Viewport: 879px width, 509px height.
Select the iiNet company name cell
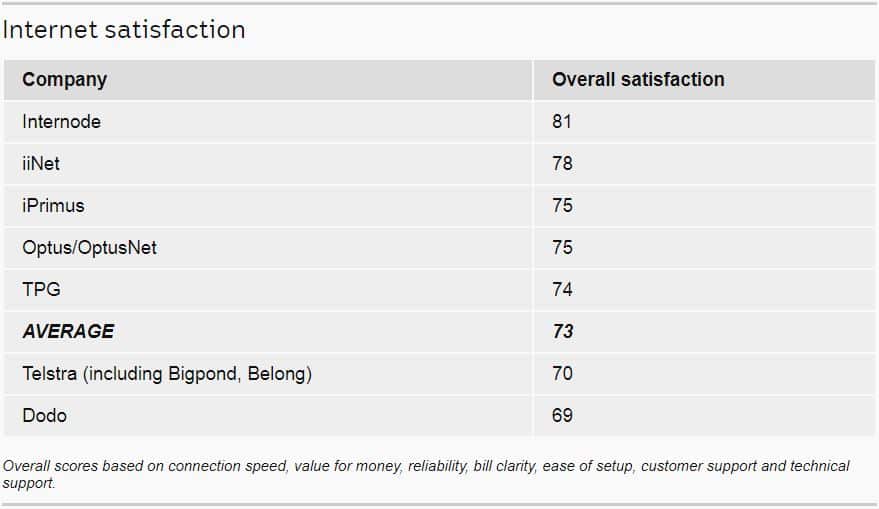pos(41,163)
